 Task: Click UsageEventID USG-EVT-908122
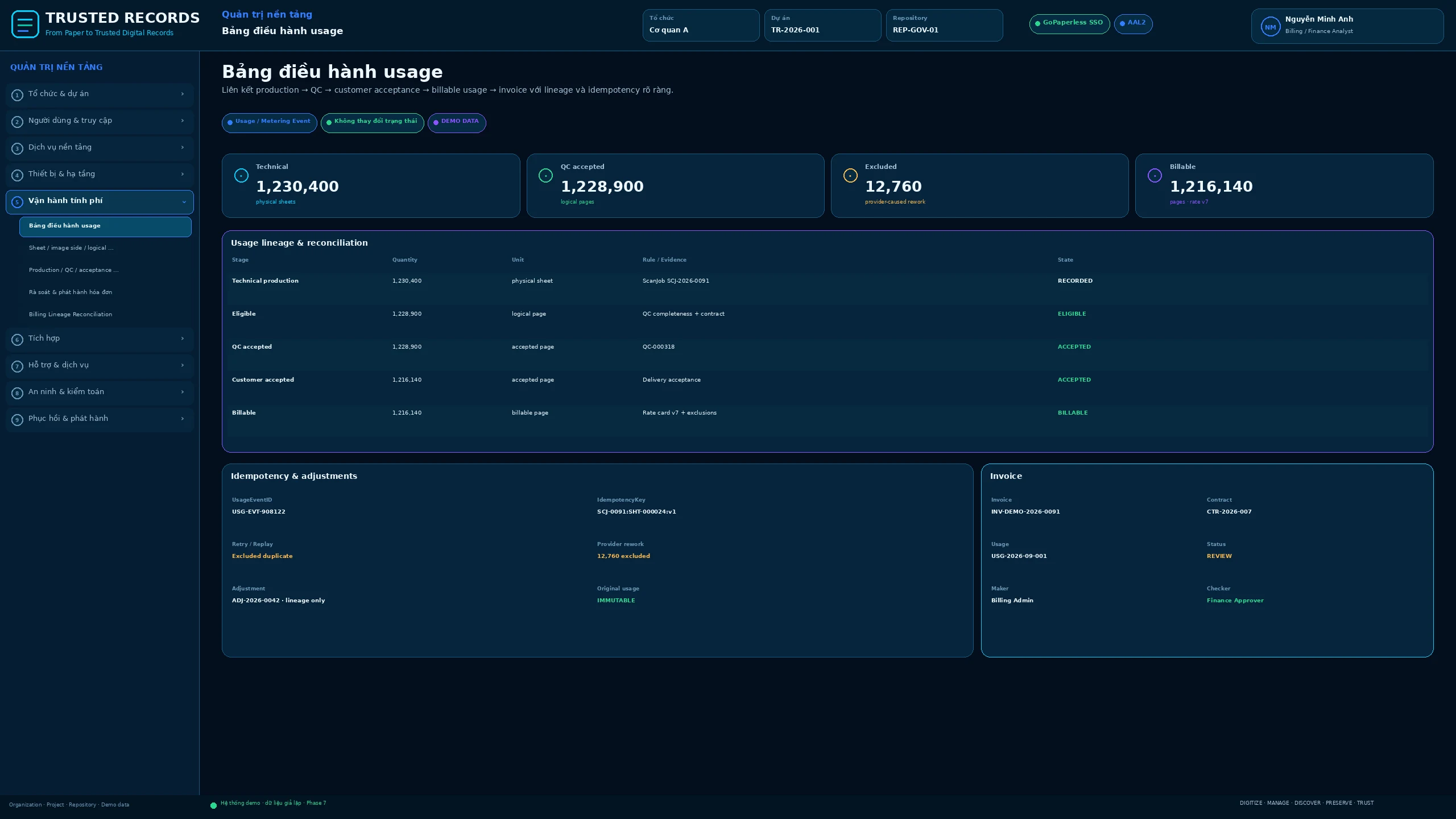(x=259, y=512)
